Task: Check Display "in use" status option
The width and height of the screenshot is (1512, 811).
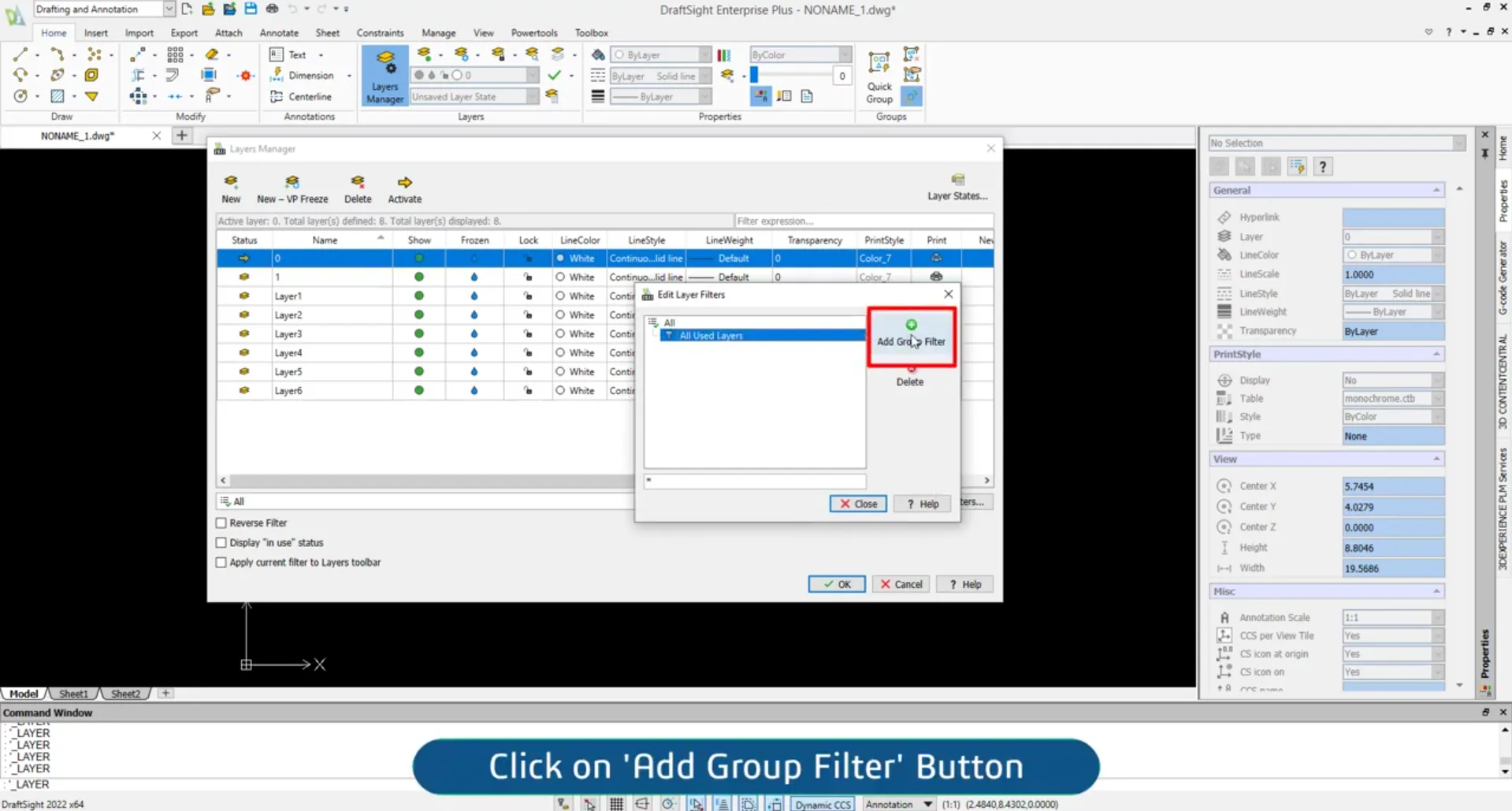Action: tap(221, 542)
